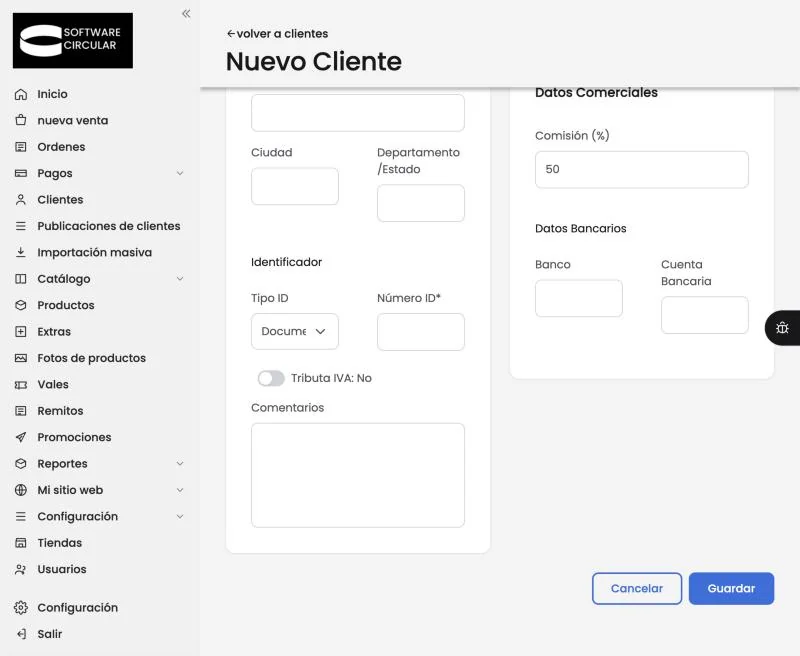
Task: Click the Productos box icon
Action: coord(21,305)
